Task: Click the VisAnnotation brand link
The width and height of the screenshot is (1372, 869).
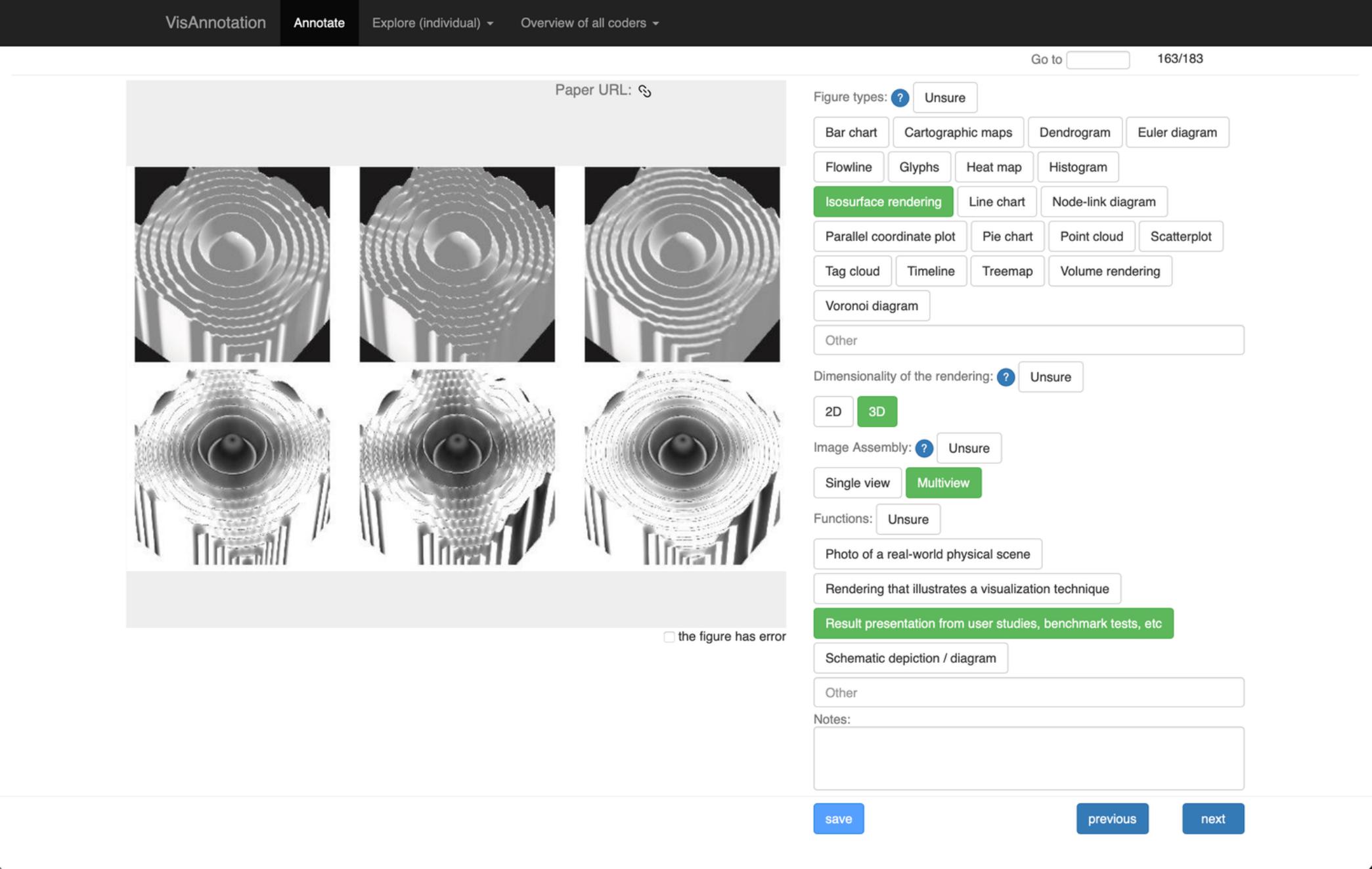Action: click(215, 23)
